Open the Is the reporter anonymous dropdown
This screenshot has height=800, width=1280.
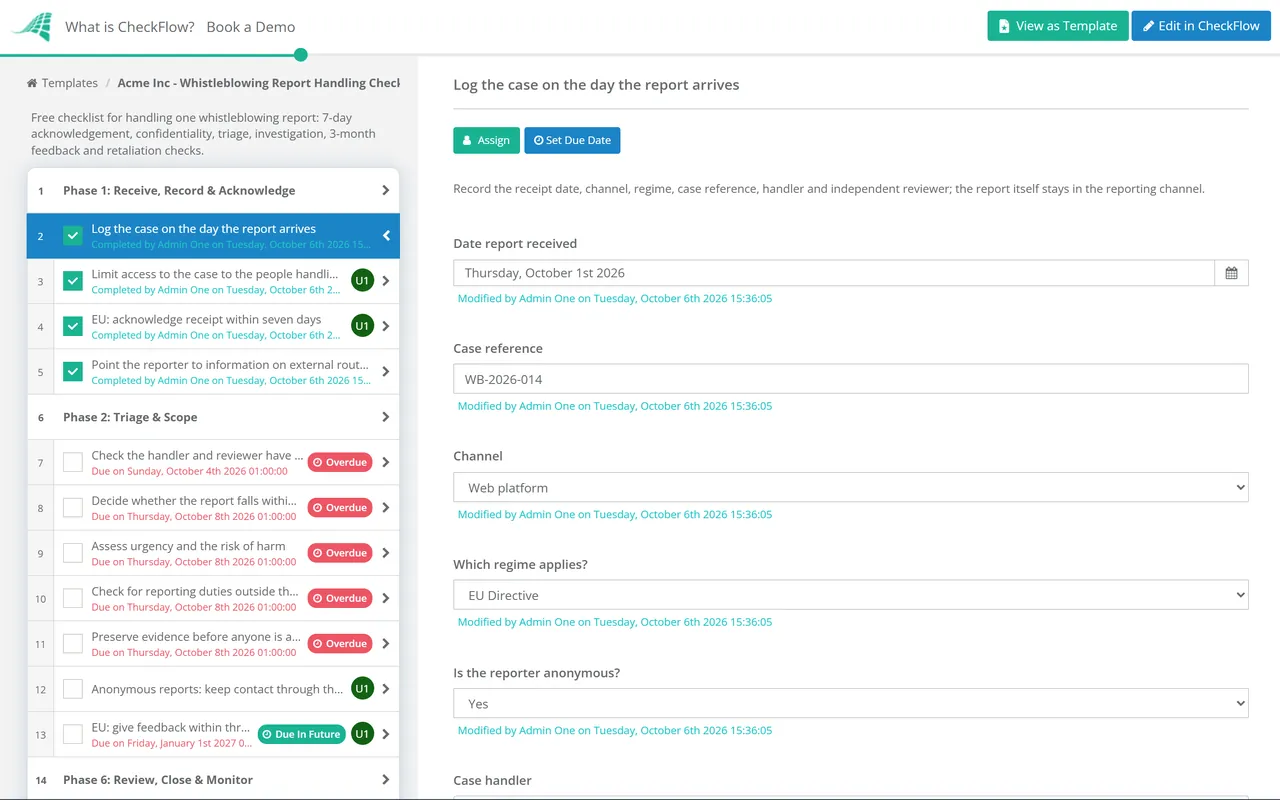click(851, 703)
